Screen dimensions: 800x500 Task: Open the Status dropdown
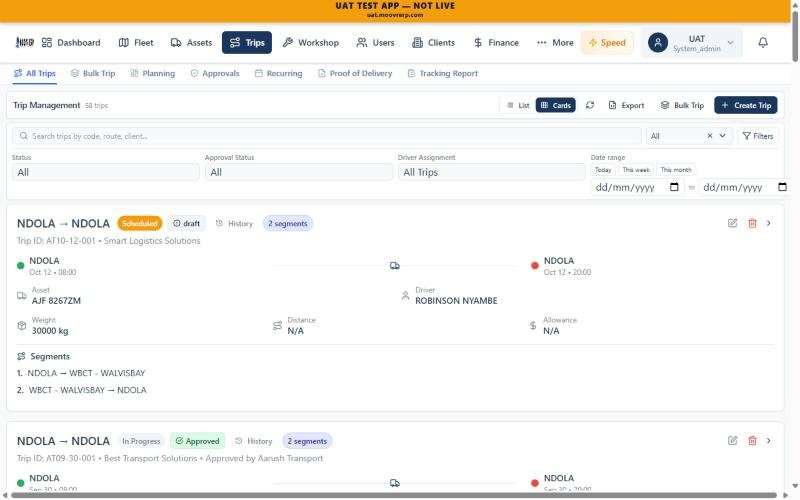tap(106, 172)
